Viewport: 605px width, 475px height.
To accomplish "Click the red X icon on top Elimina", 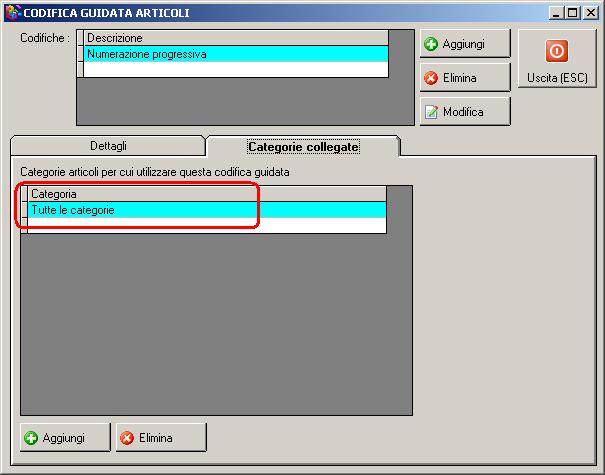I will (x=431, y=78).
